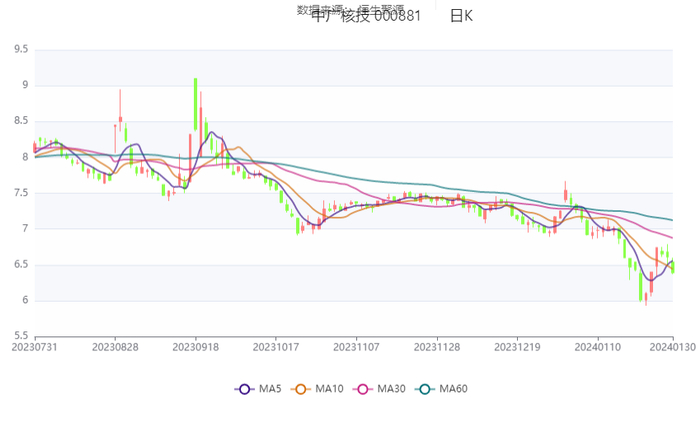Click x-axis date label 20231107

click(356, 347)
